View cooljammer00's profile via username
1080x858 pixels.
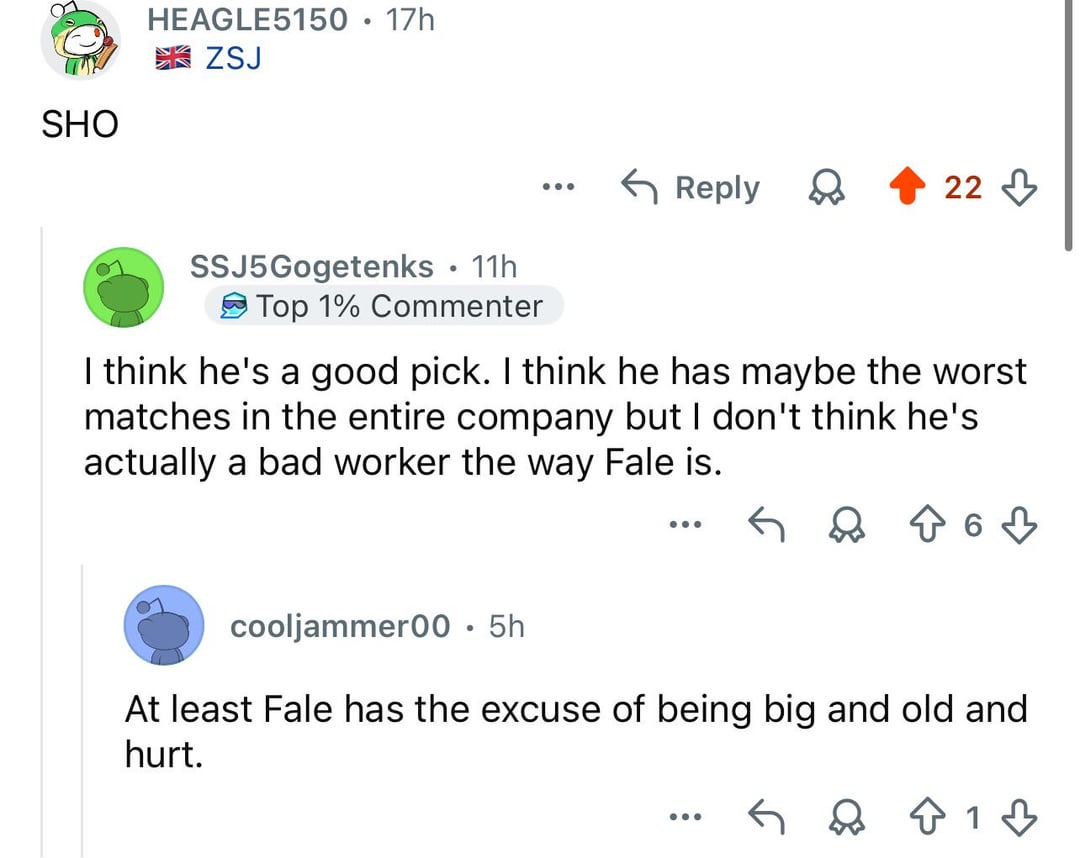coord(340,626)
